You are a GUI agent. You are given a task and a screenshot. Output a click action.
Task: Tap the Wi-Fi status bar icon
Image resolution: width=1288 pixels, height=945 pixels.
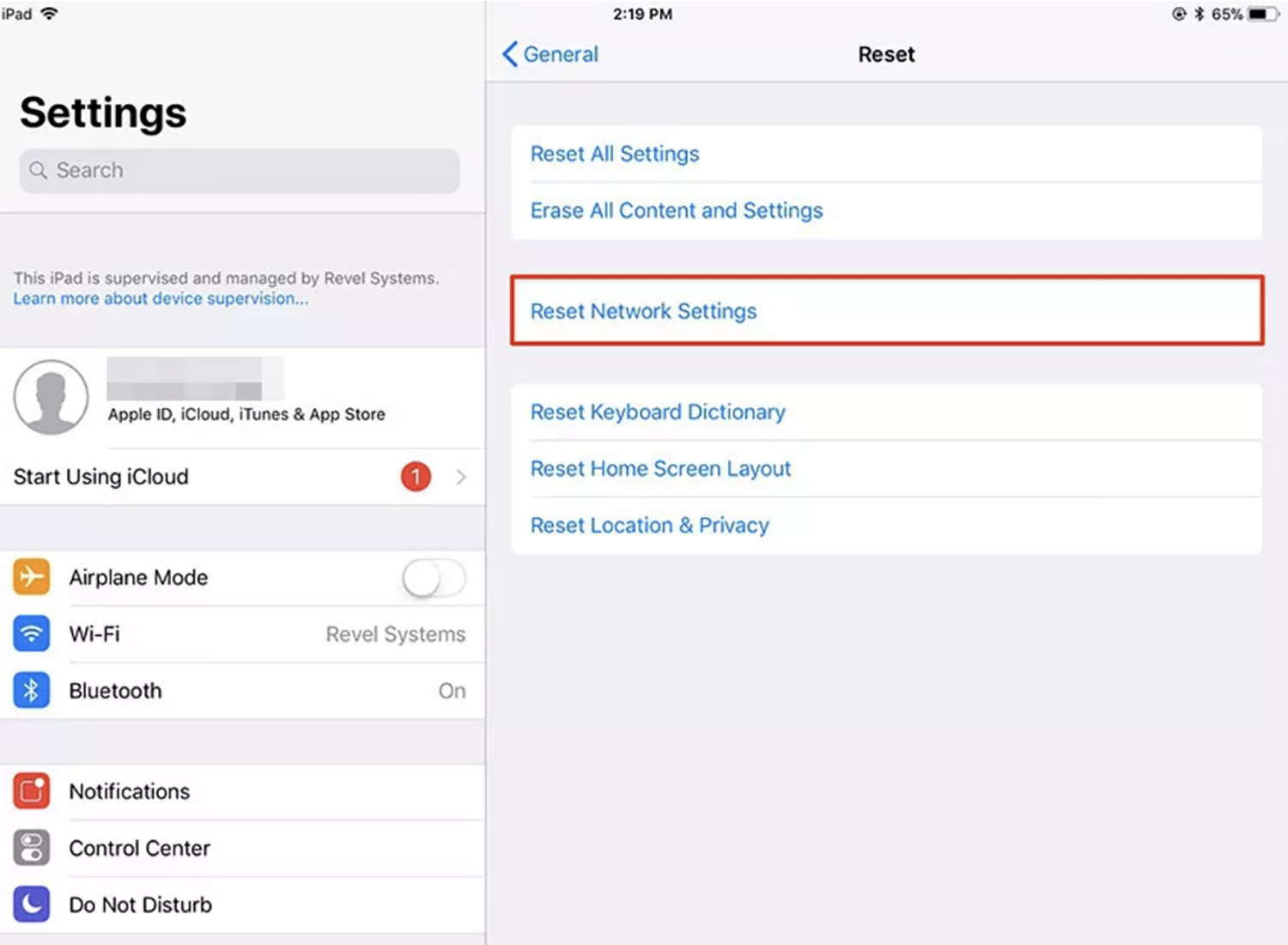49,14
